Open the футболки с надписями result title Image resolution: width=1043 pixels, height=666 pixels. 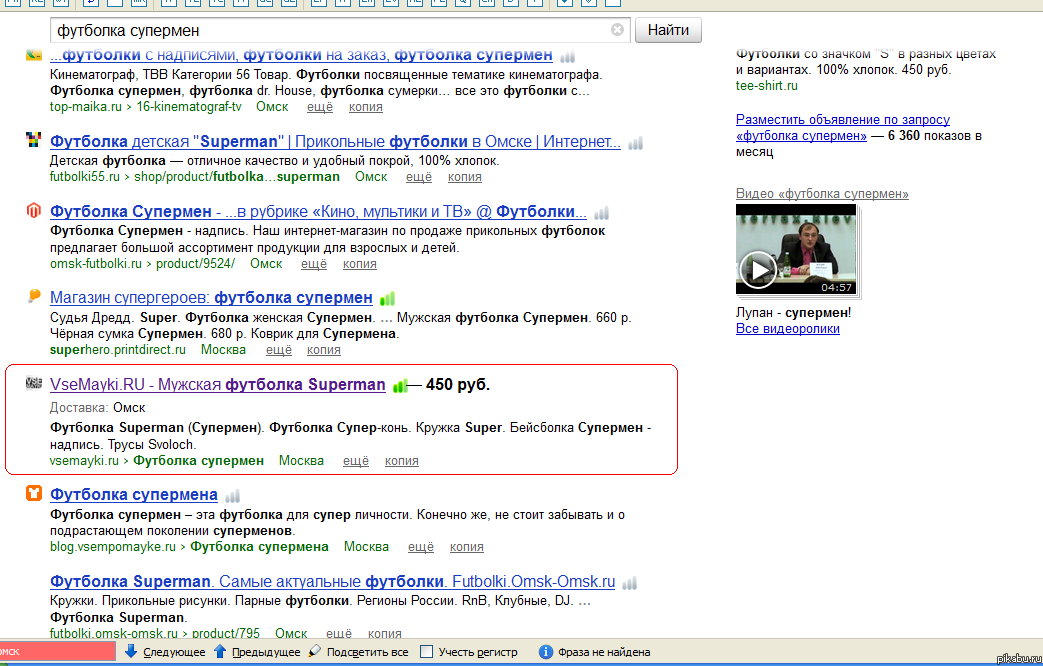301,55
